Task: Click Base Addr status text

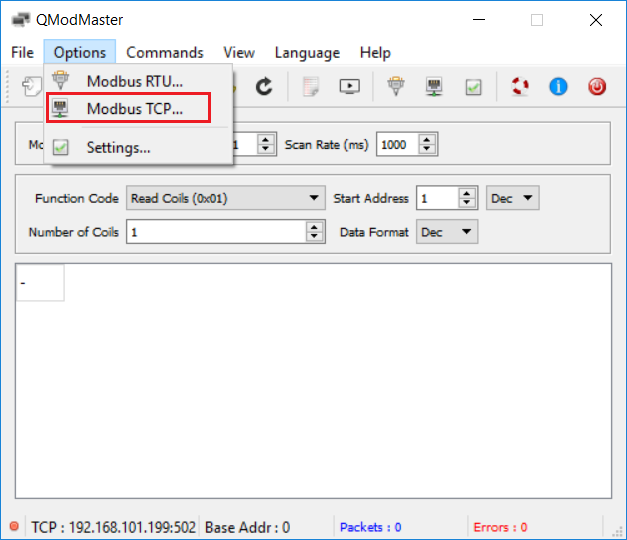Action: pyautogui.click(x=248, y=527)
